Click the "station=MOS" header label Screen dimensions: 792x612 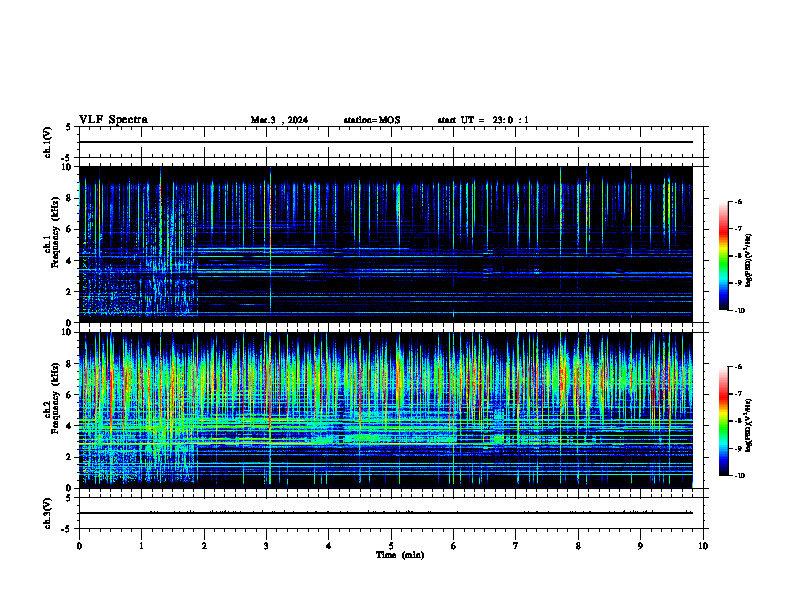tap(372, 120)
